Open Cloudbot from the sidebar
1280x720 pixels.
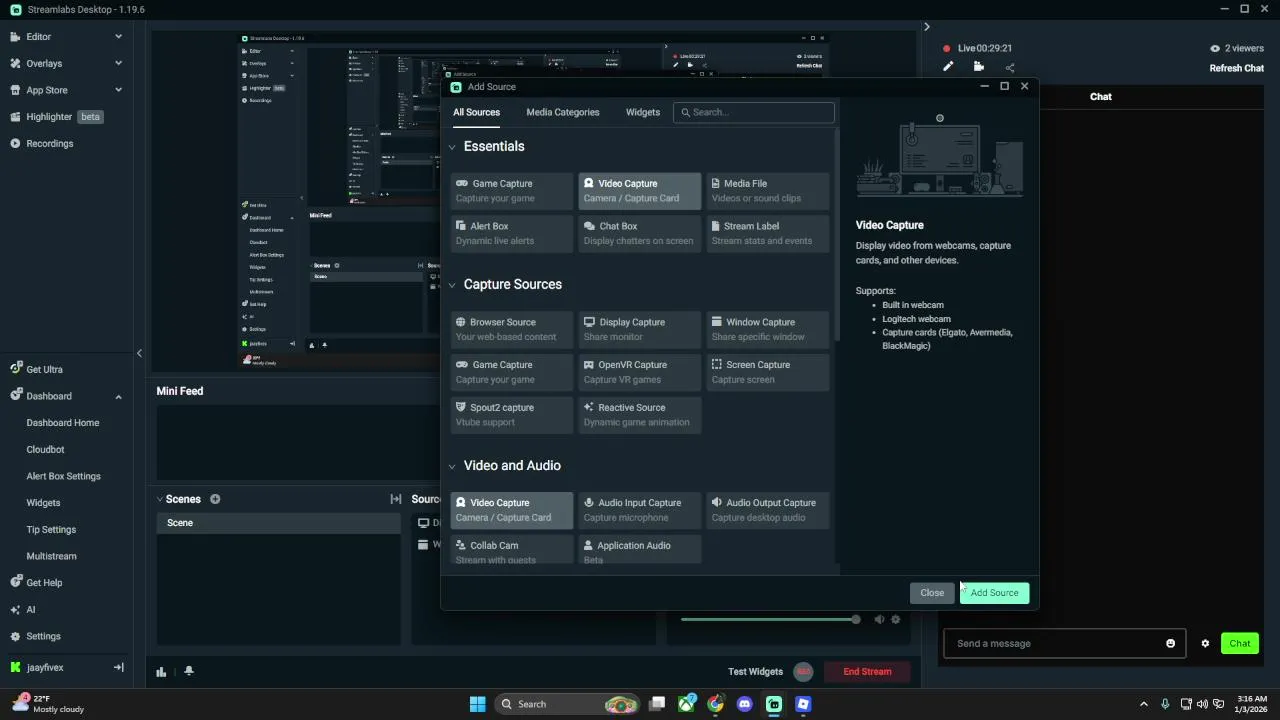(x=45, y=450)
